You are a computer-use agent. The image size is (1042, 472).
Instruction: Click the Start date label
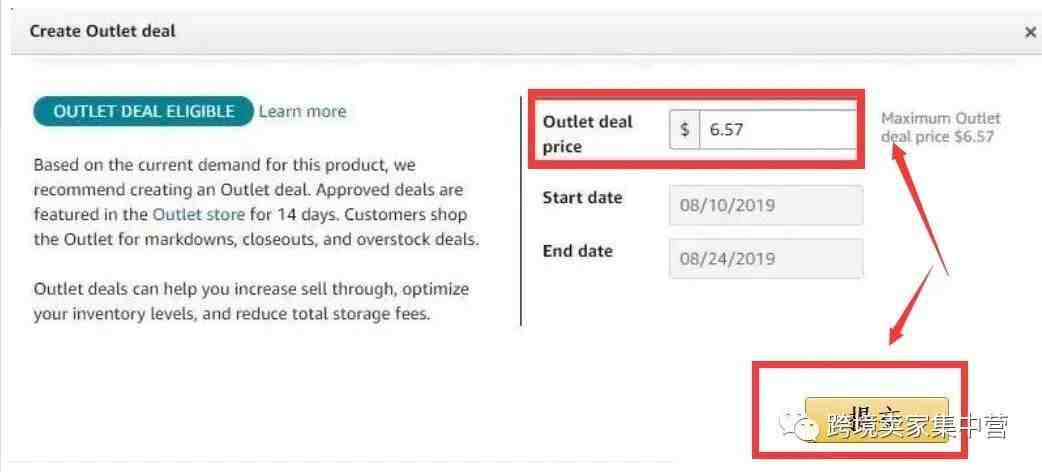tap(582, 197)
